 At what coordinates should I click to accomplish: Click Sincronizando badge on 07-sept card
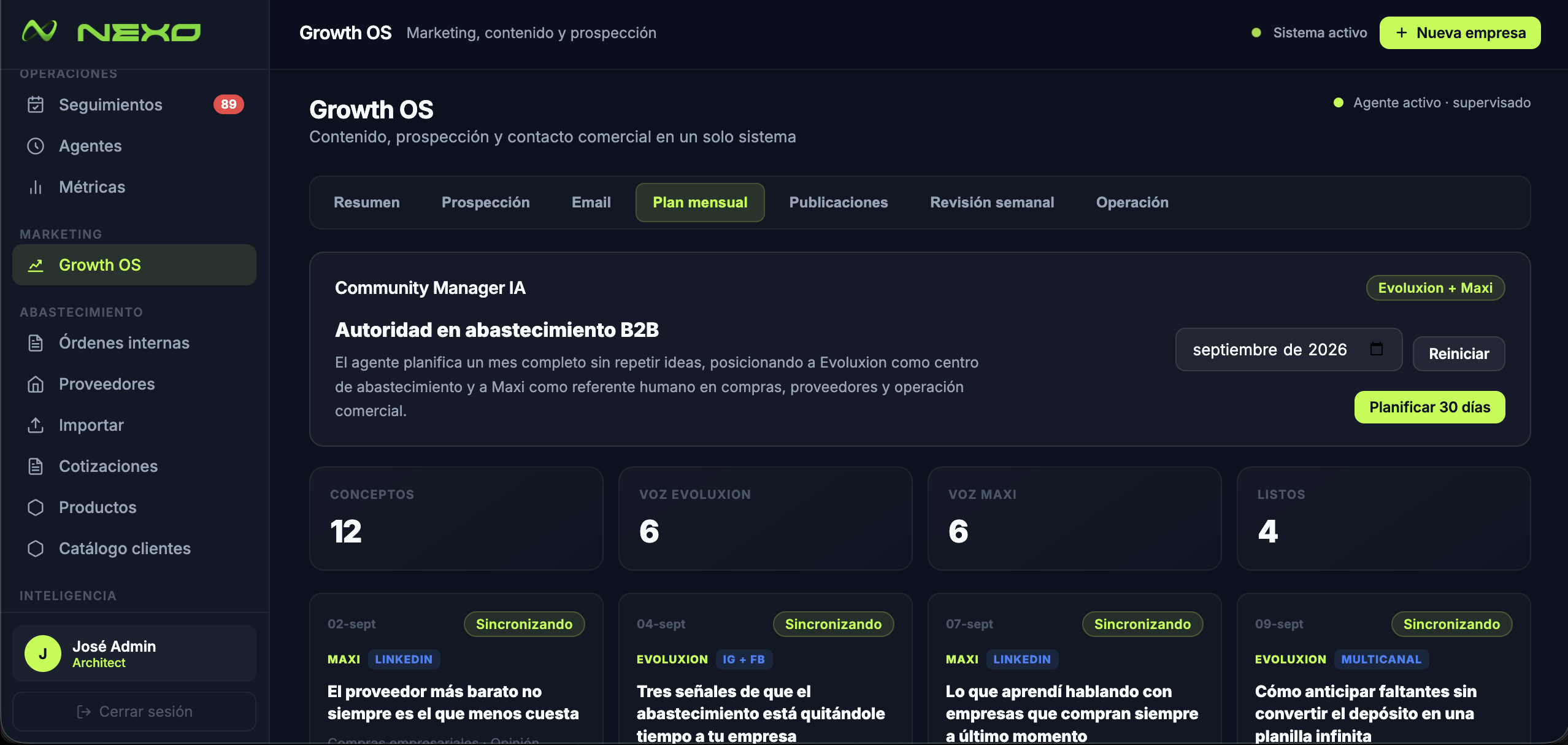(x=1143, y=624)
